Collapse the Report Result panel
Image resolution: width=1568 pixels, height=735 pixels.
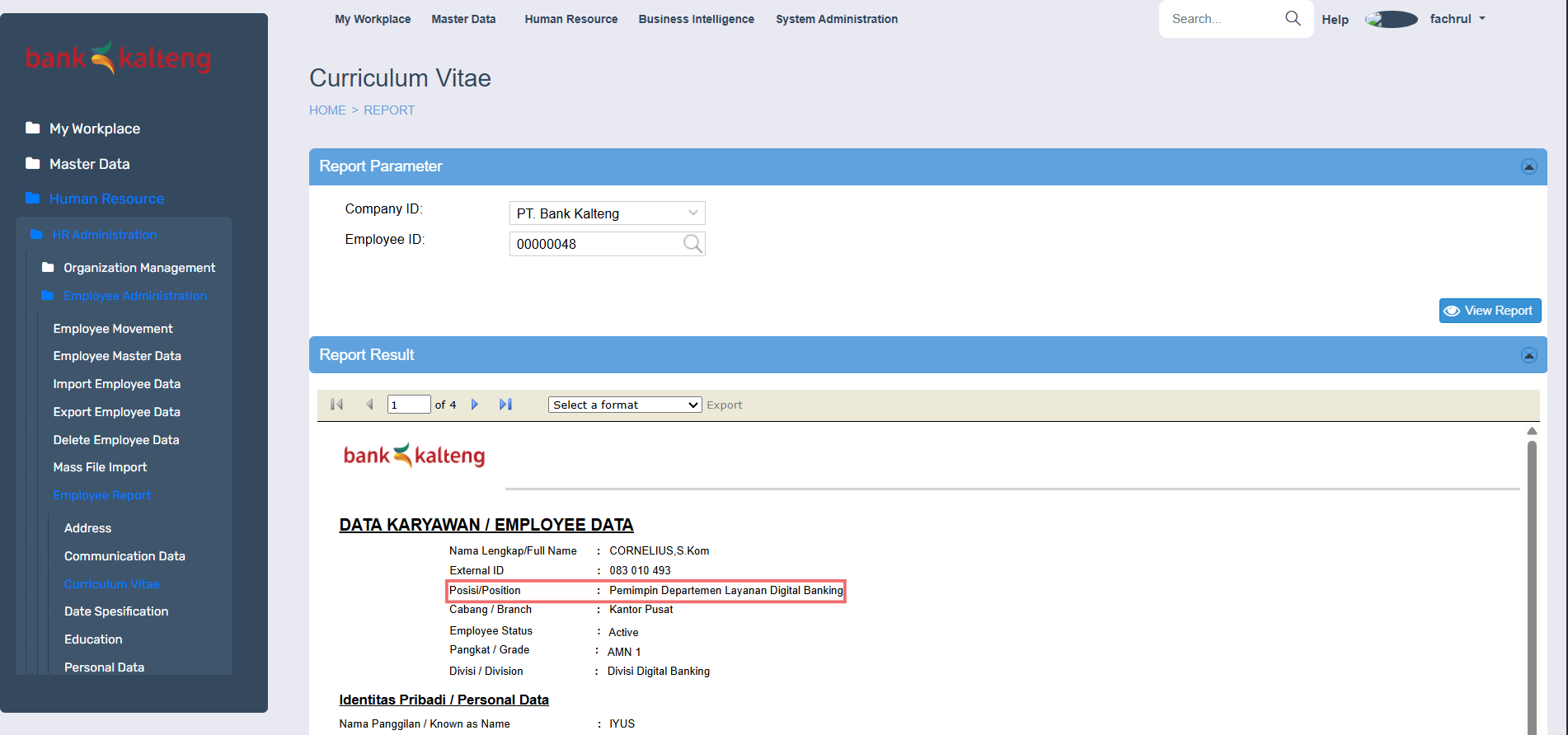coord(1528,355)
